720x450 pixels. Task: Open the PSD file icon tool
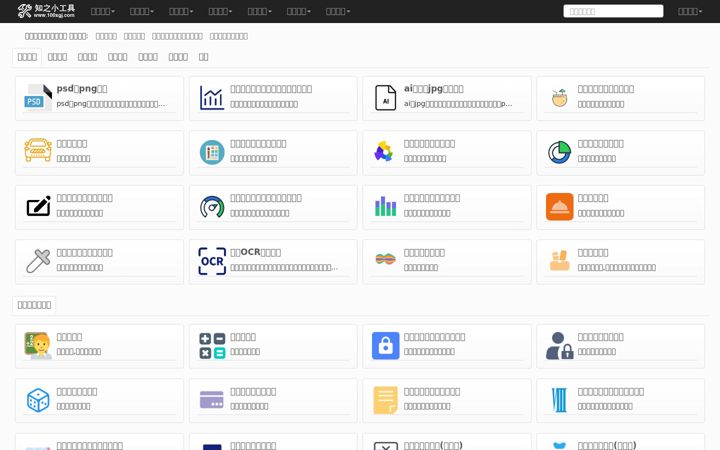point(38,97)
